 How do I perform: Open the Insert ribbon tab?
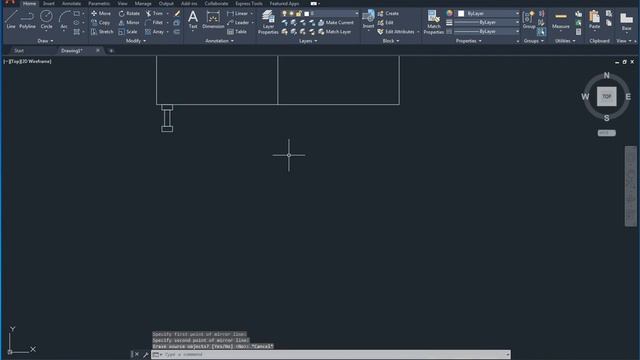point(49,3)
